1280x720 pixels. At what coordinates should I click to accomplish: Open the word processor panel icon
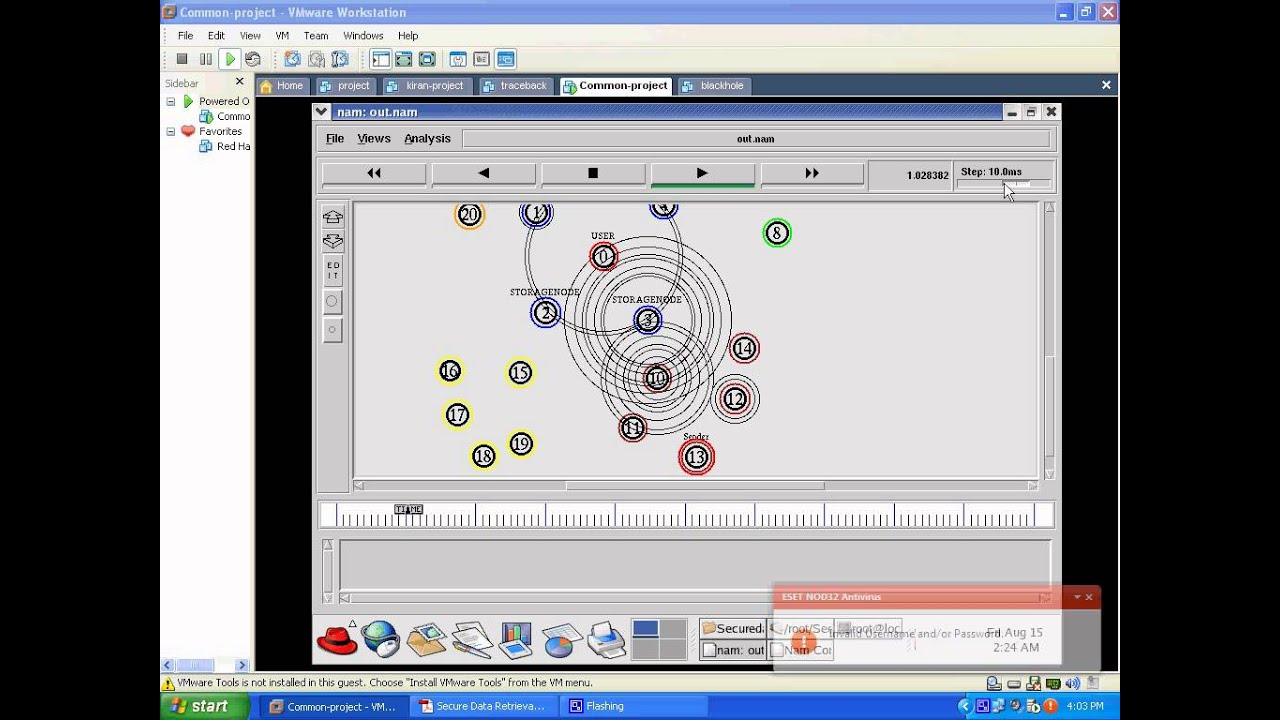tap(471, 639)
